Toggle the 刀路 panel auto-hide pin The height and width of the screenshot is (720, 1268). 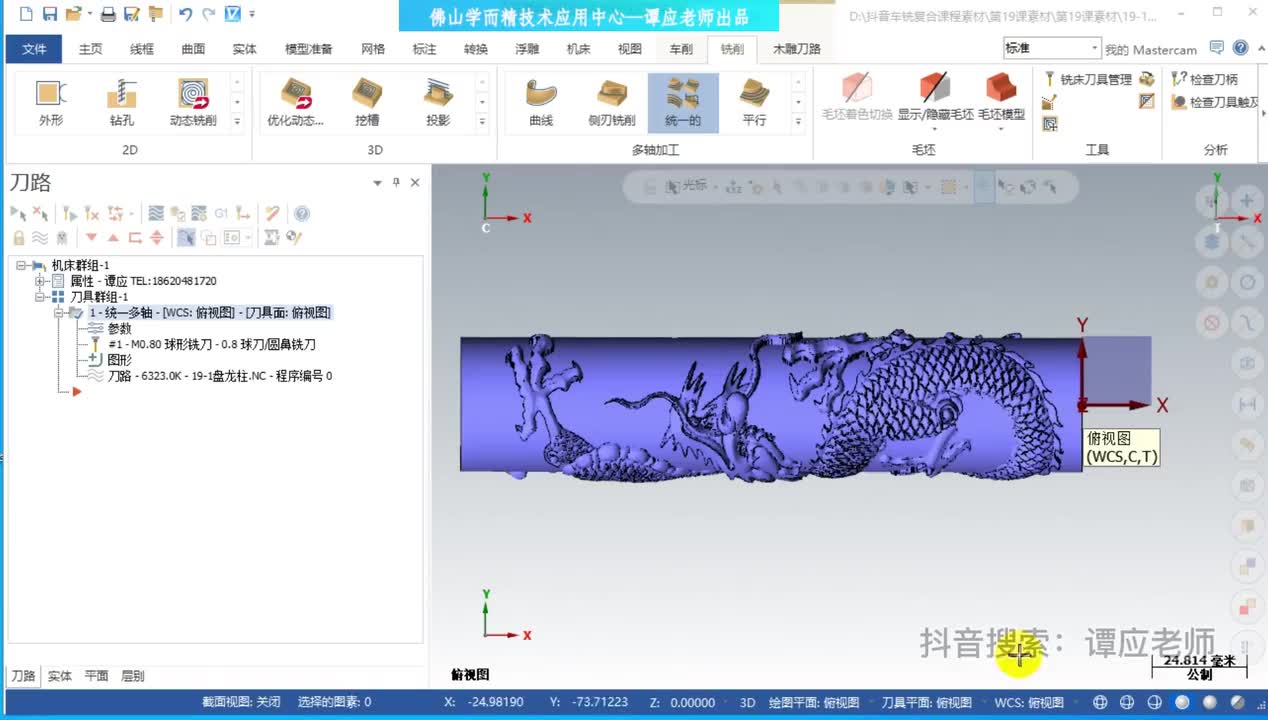click(x=396, y=182)
